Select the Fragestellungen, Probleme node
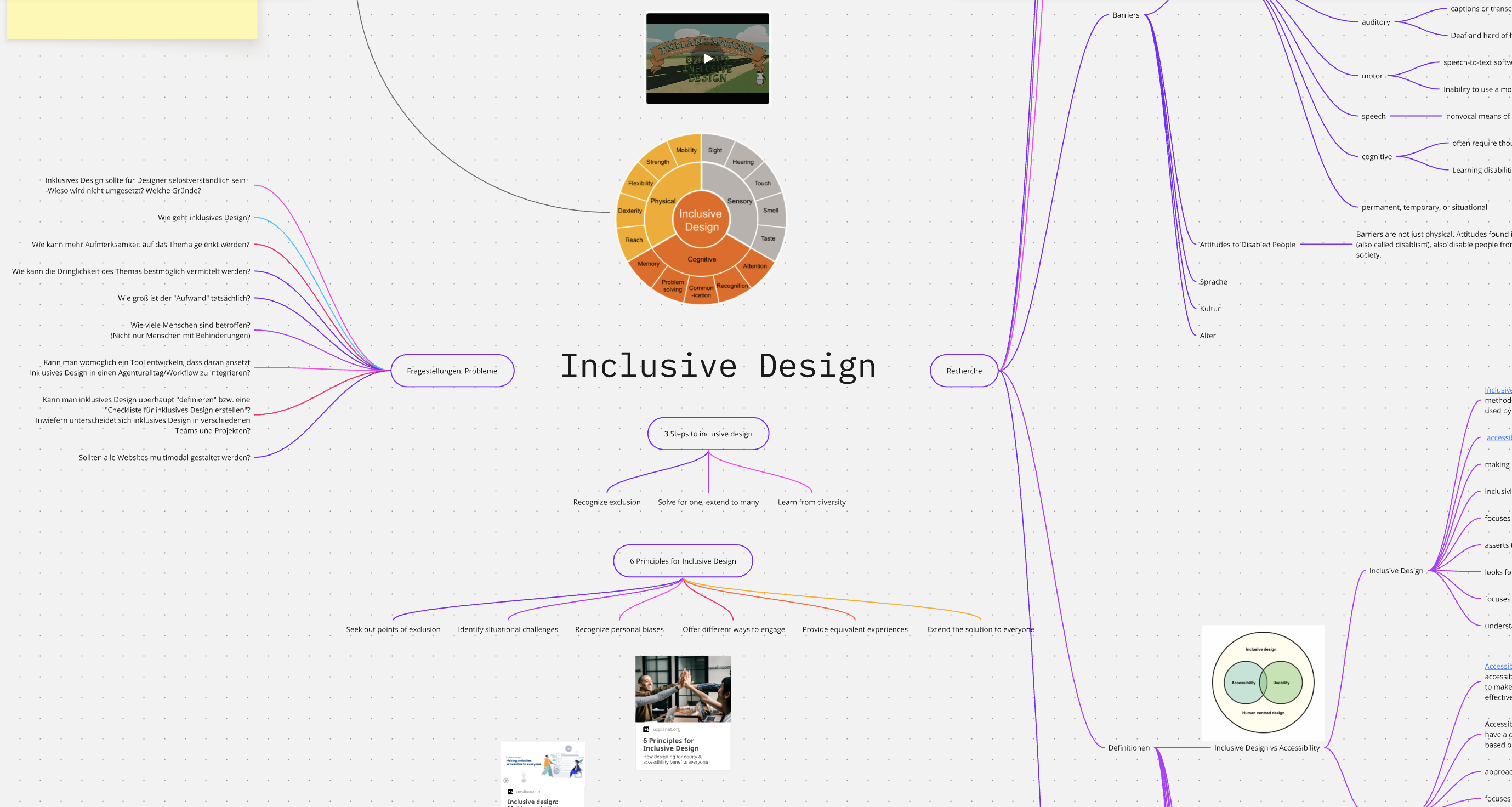 point(452,371)
